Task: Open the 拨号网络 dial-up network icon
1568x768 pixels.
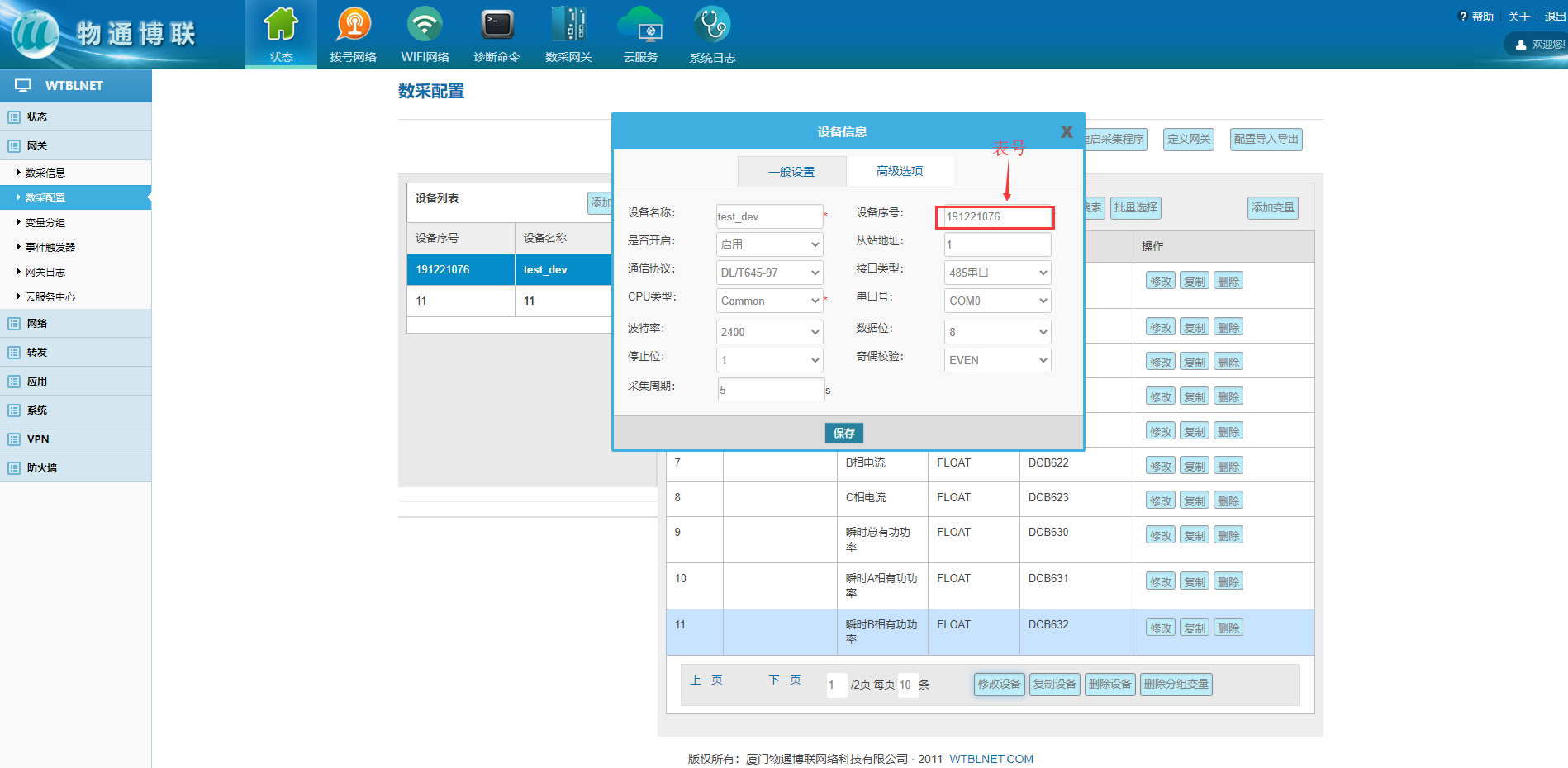Action: pyautogui.click(x=354, y=25)
